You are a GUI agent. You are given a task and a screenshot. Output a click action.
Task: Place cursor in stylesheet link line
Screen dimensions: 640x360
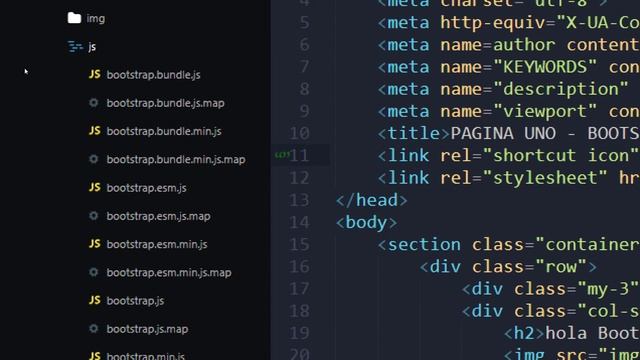[x=509, y=178]
